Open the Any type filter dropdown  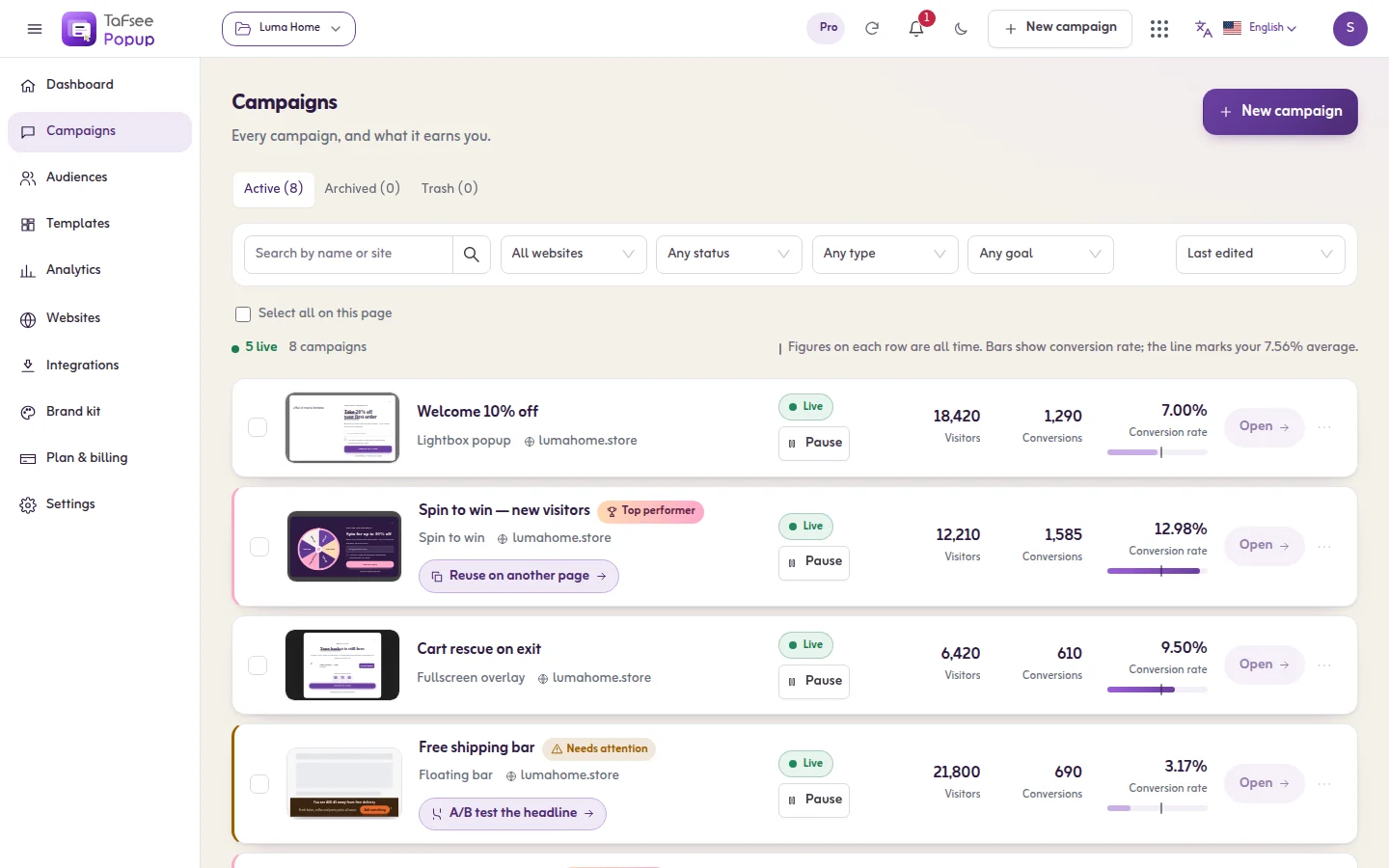pyautogui.click(x=885, y=255)
